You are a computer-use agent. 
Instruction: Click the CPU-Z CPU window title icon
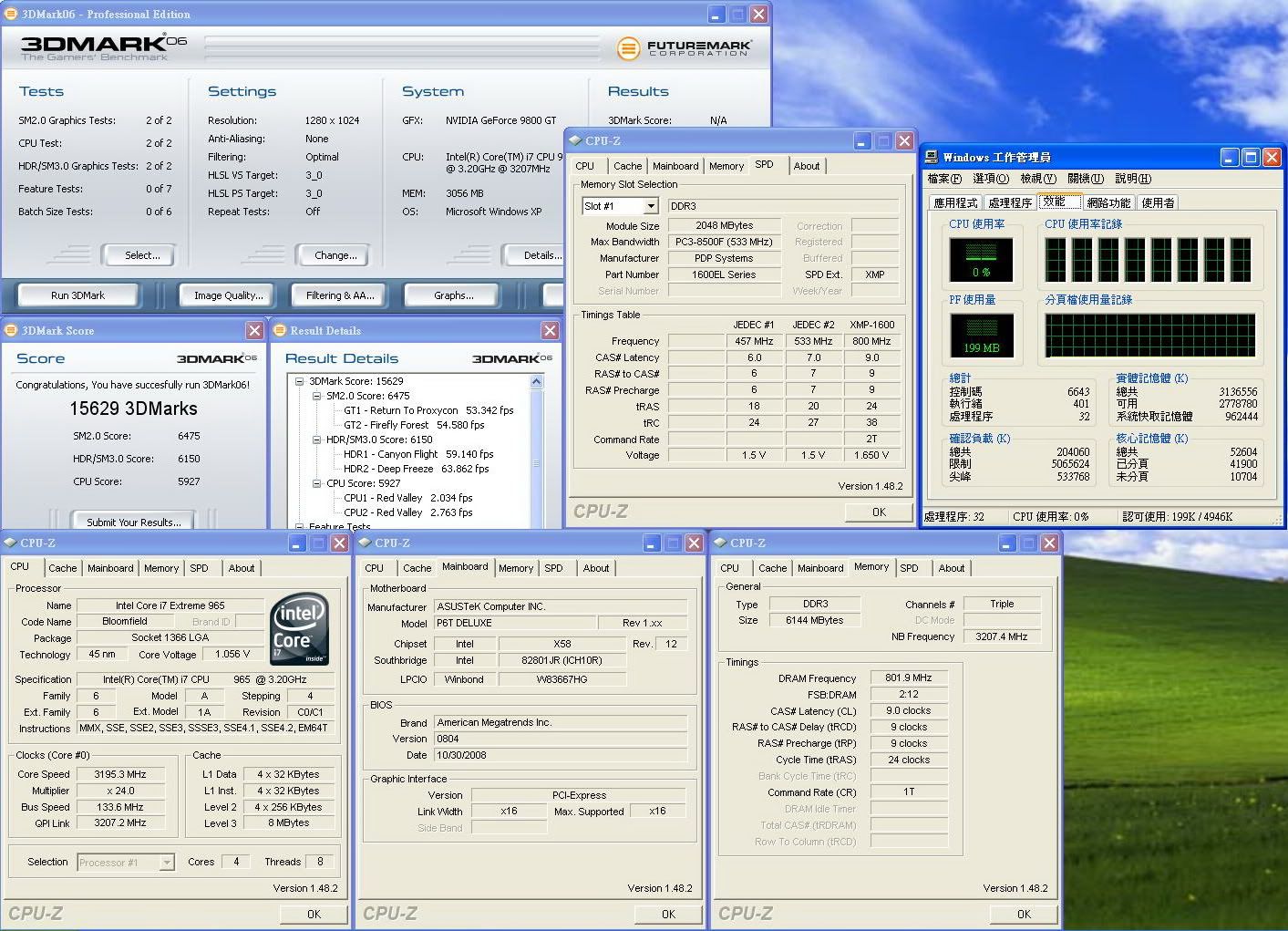10,543
